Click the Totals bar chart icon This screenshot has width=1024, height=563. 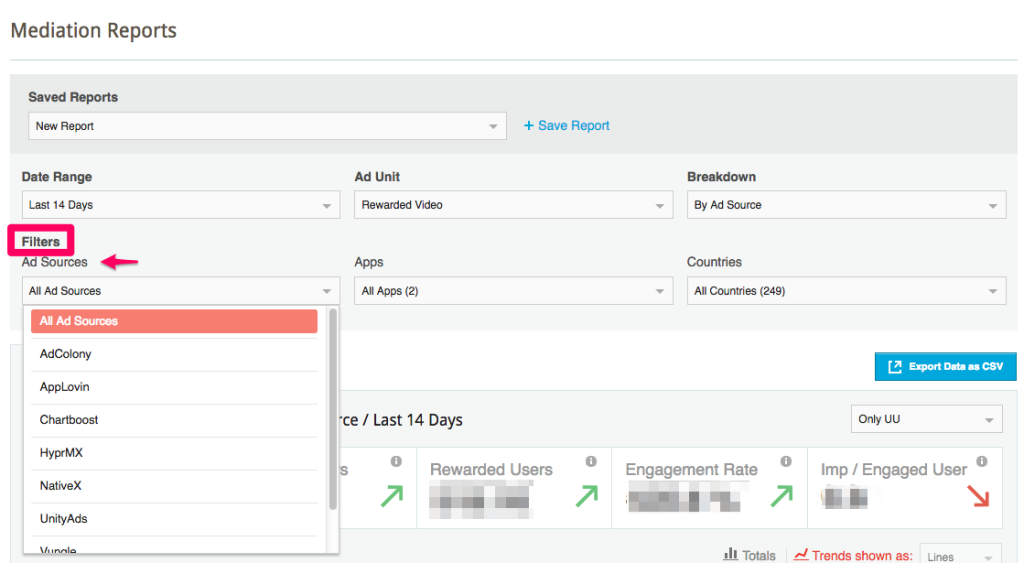click(x=730, y=554)
